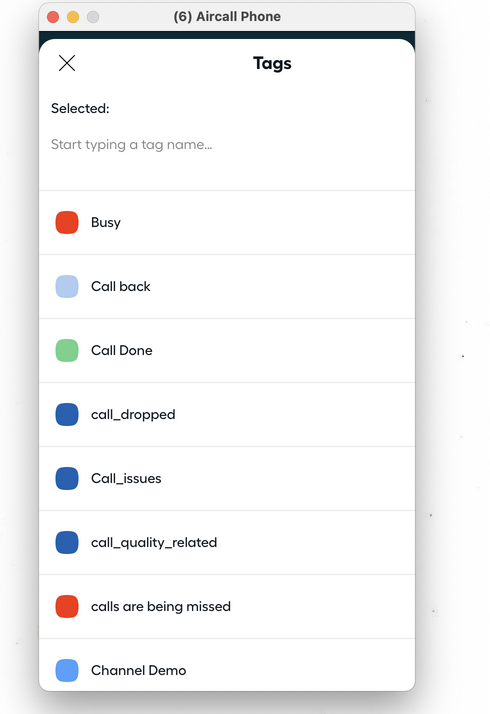Select the Call_issues tag text

coord(126,479)
